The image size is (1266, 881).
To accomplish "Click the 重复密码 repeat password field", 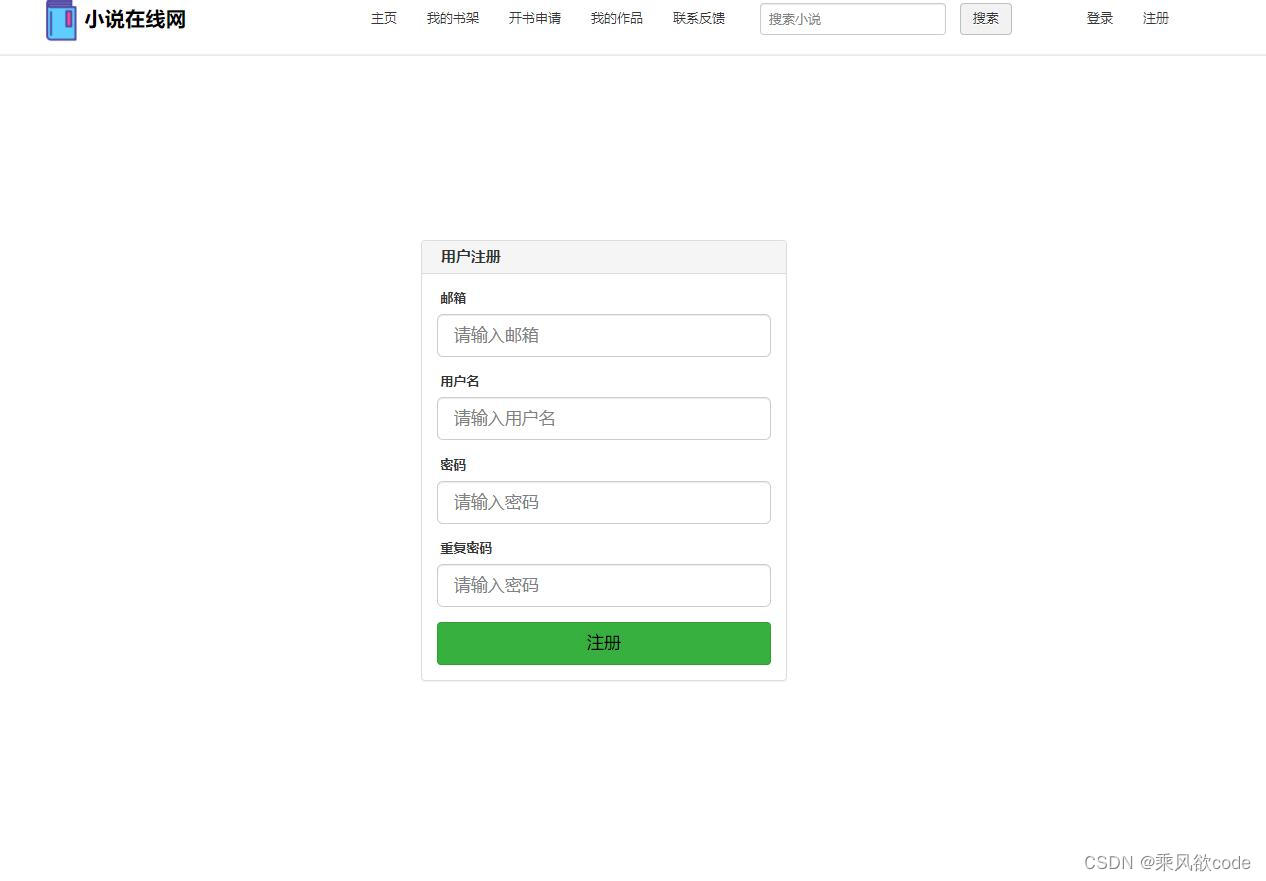I will (603, 585).
